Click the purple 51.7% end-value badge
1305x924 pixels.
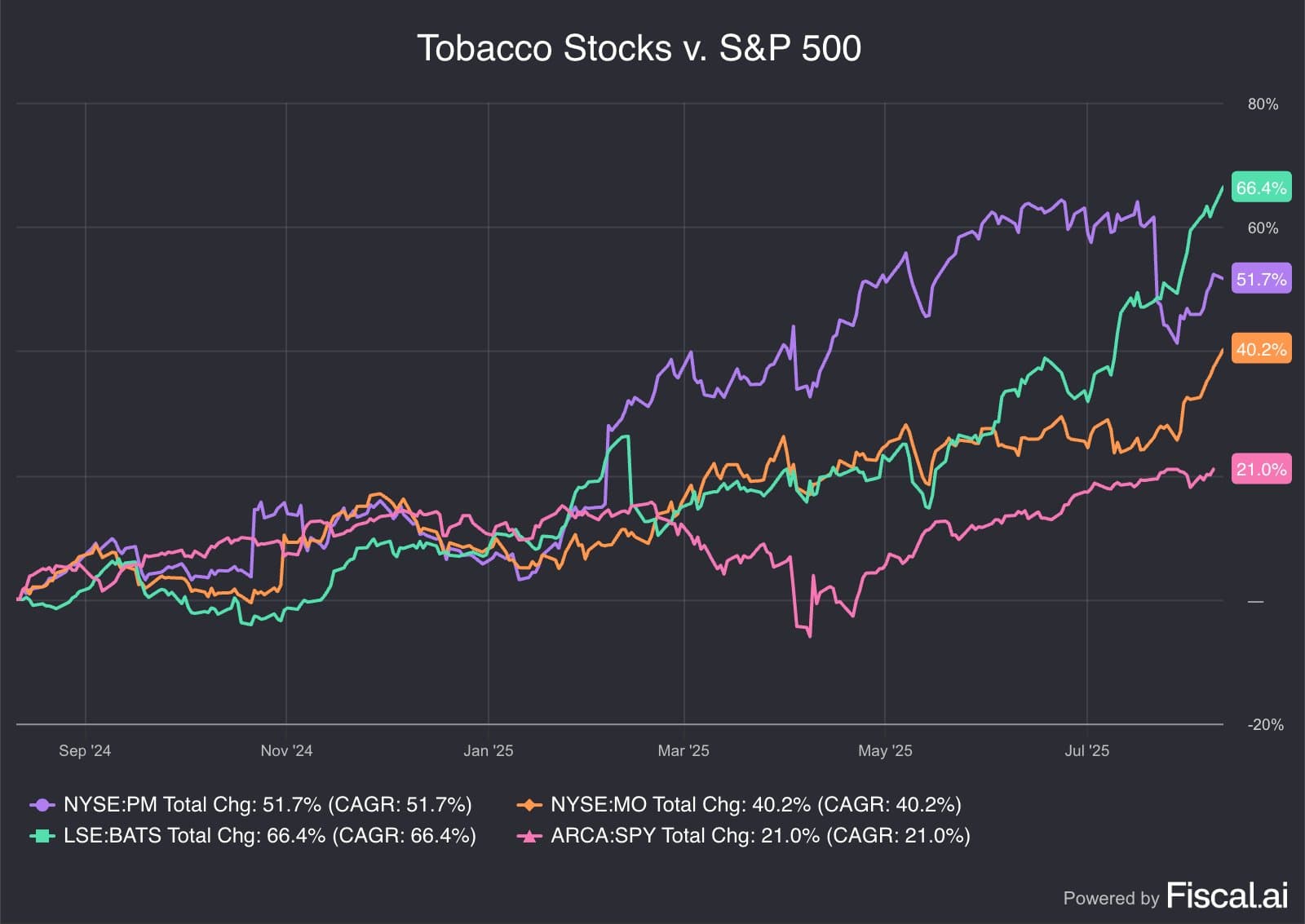(x=1261, y=279)
